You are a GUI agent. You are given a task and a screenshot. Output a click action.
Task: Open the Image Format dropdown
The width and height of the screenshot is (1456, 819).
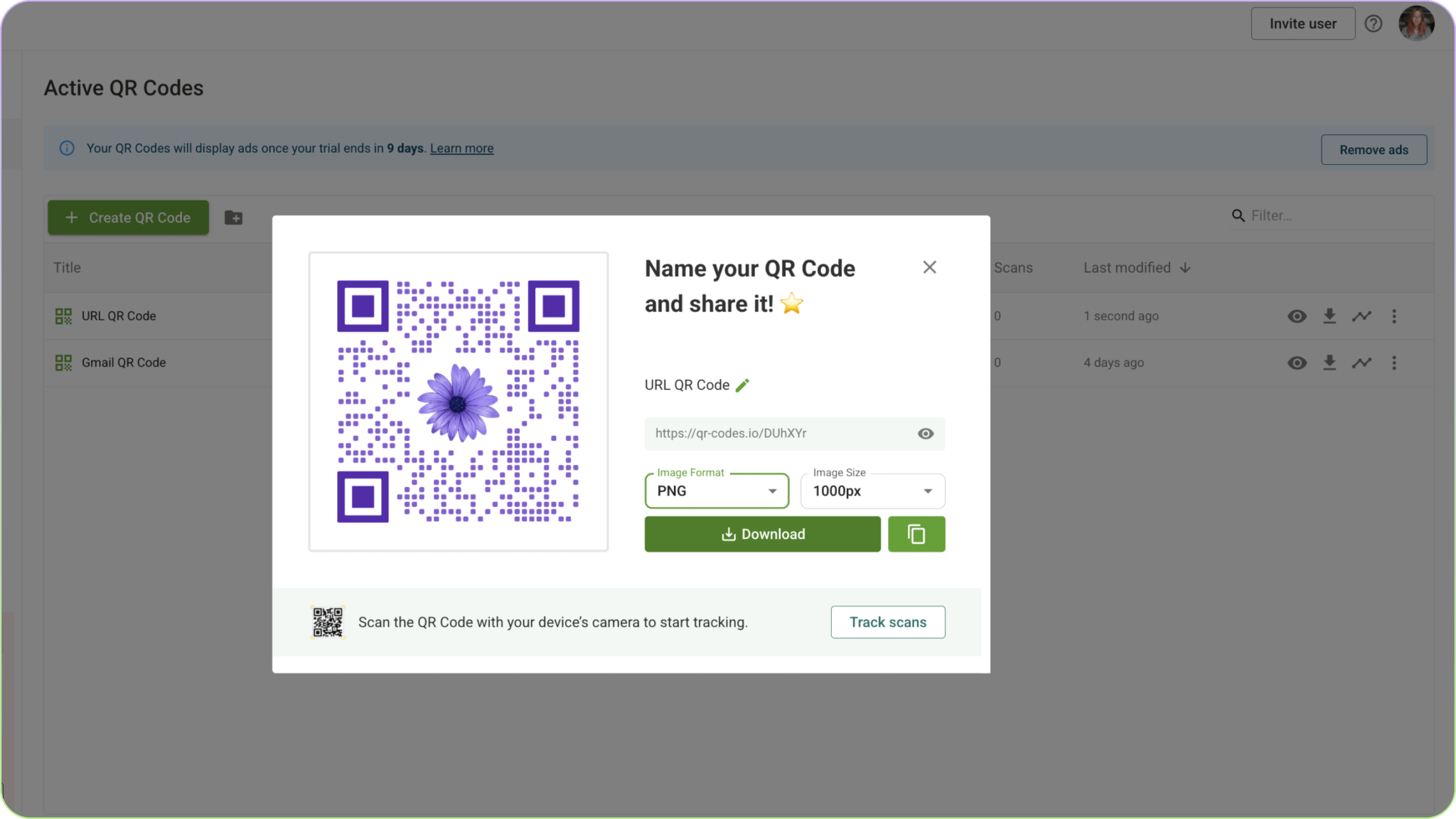coord(717,491)
